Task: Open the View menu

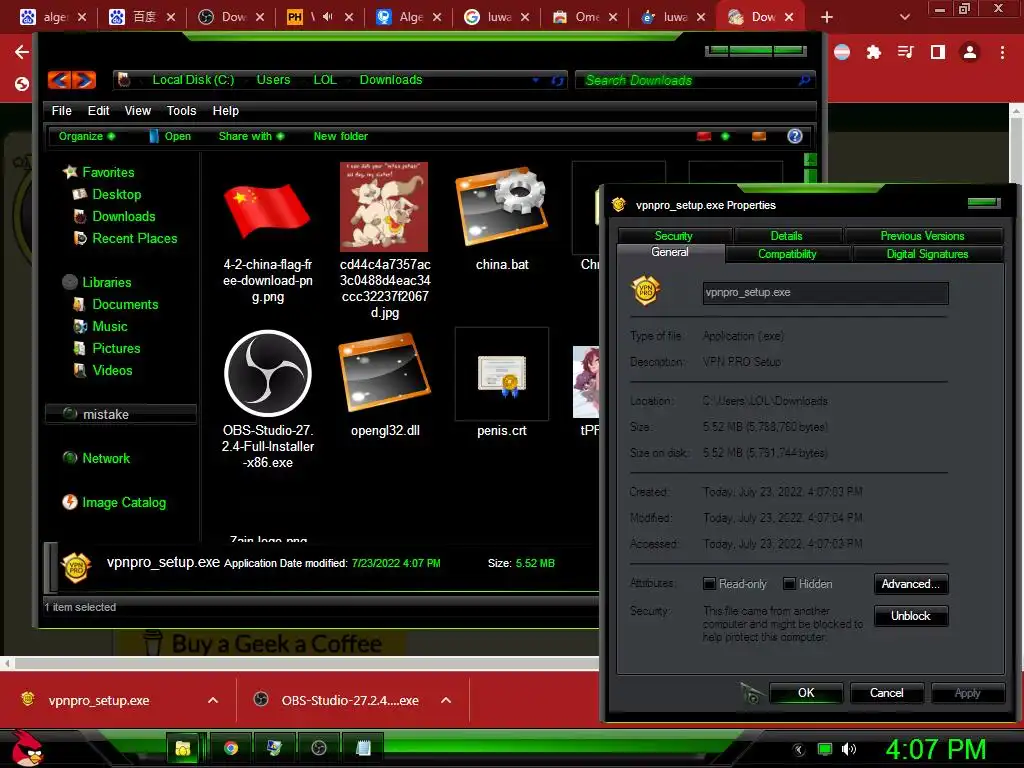Action: click(138, 110)
